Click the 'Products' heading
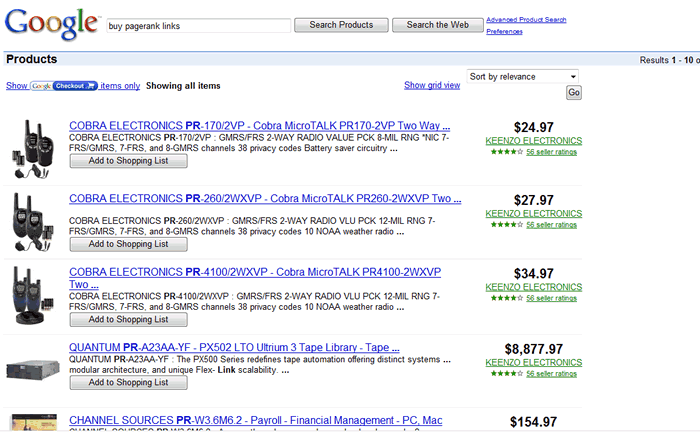Screen dimensions: 700x432 (x=31, y=59)
